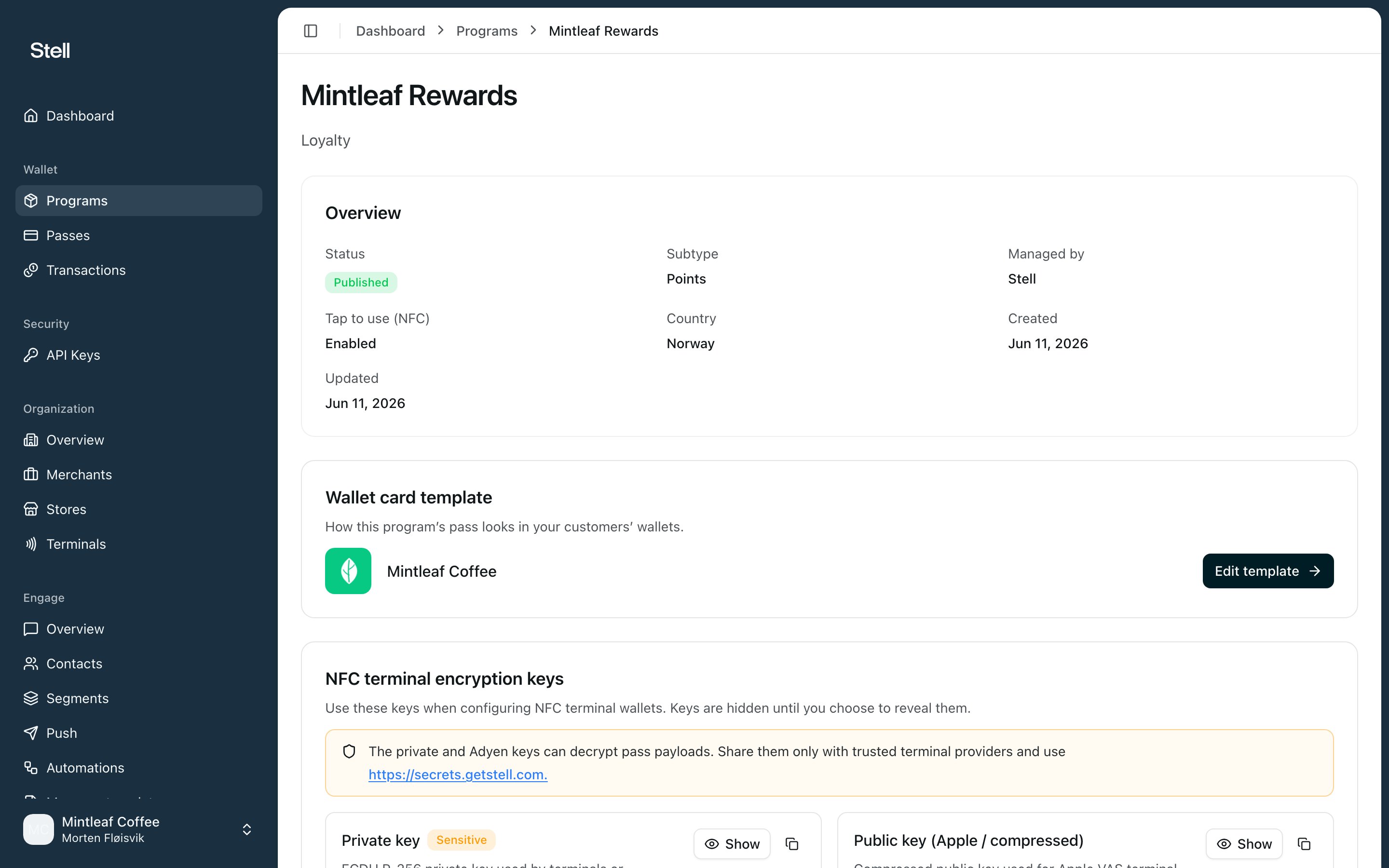
Task: Open the Organization Overview page
Action: click(138, 440)
